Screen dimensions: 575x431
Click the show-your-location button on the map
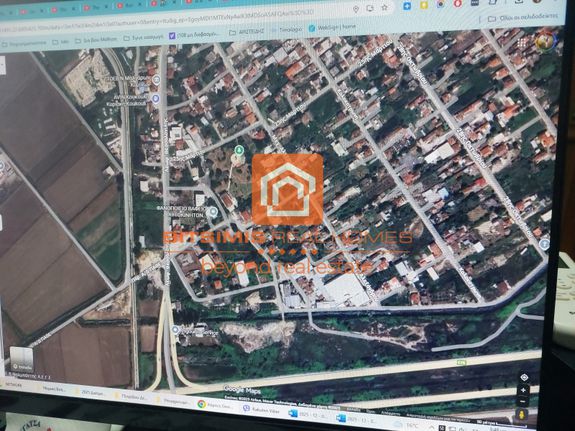point(524,377)
